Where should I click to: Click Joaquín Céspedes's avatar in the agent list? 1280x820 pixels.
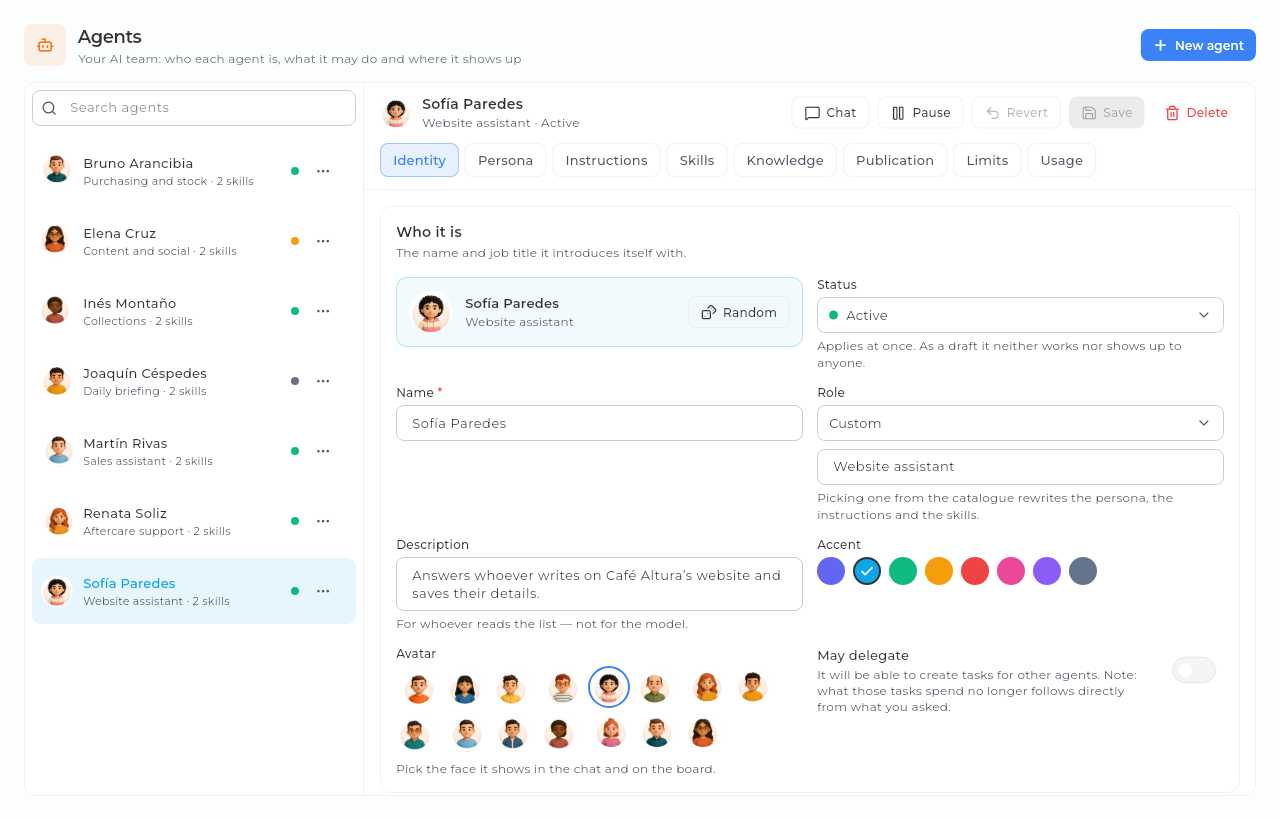57,379
